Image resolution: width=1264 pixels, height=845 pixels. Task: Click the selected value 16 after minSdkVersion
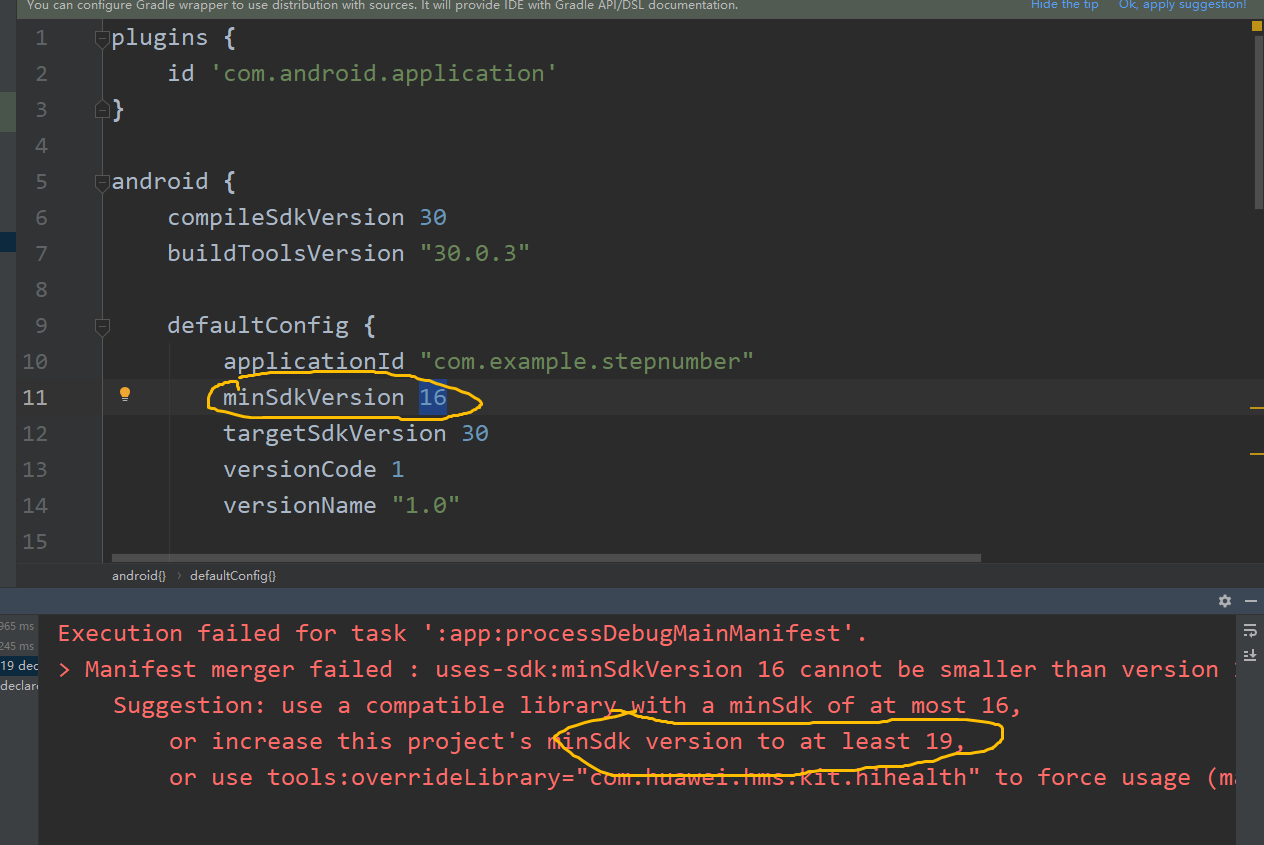(433, 397)
